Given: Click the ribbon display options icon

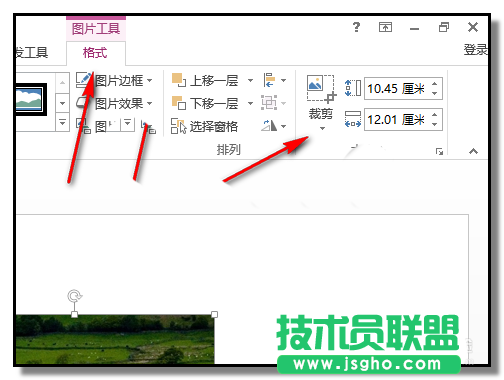Looking at the screenshot, I should [x=385, y=27].
